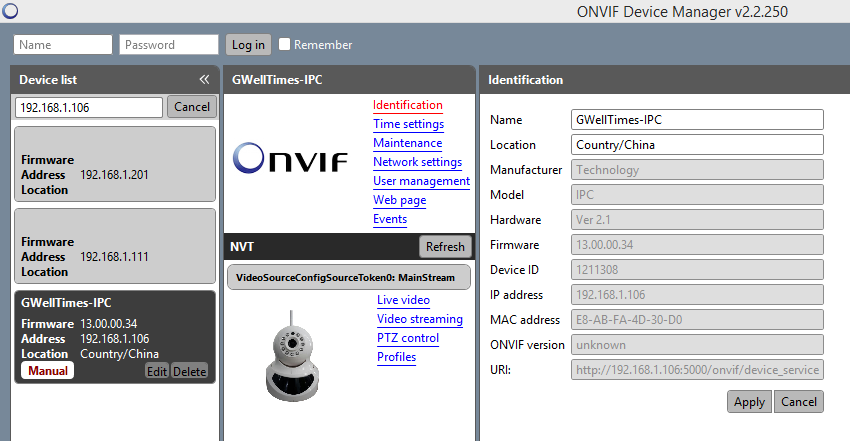Viewport: 850px width, 441px height.
Task: Click the ONVIF logo image
Action: (290, 158)
